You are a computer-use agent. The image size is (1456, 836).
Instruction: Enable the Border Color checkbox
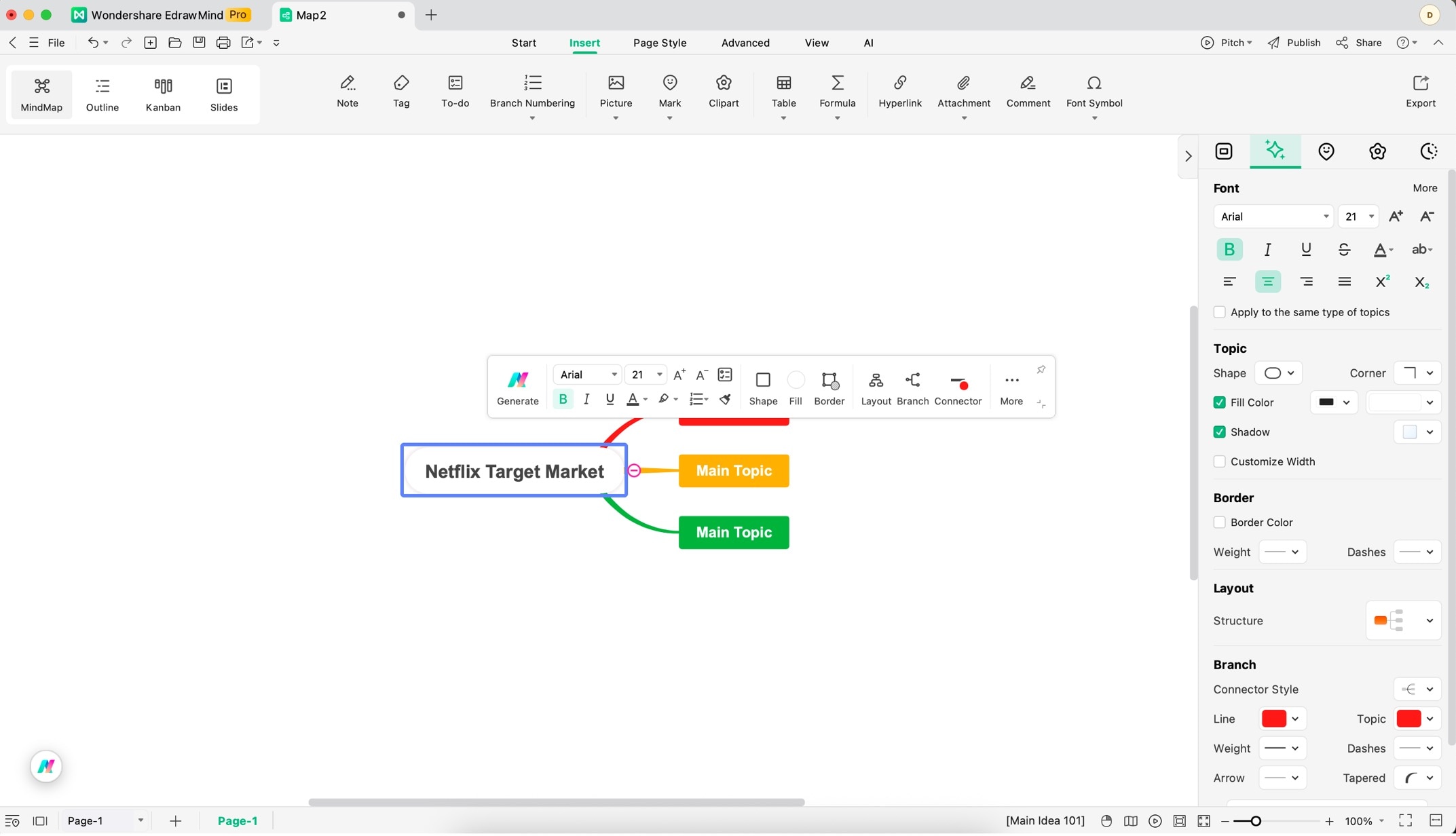click(x=1220, y=522)
